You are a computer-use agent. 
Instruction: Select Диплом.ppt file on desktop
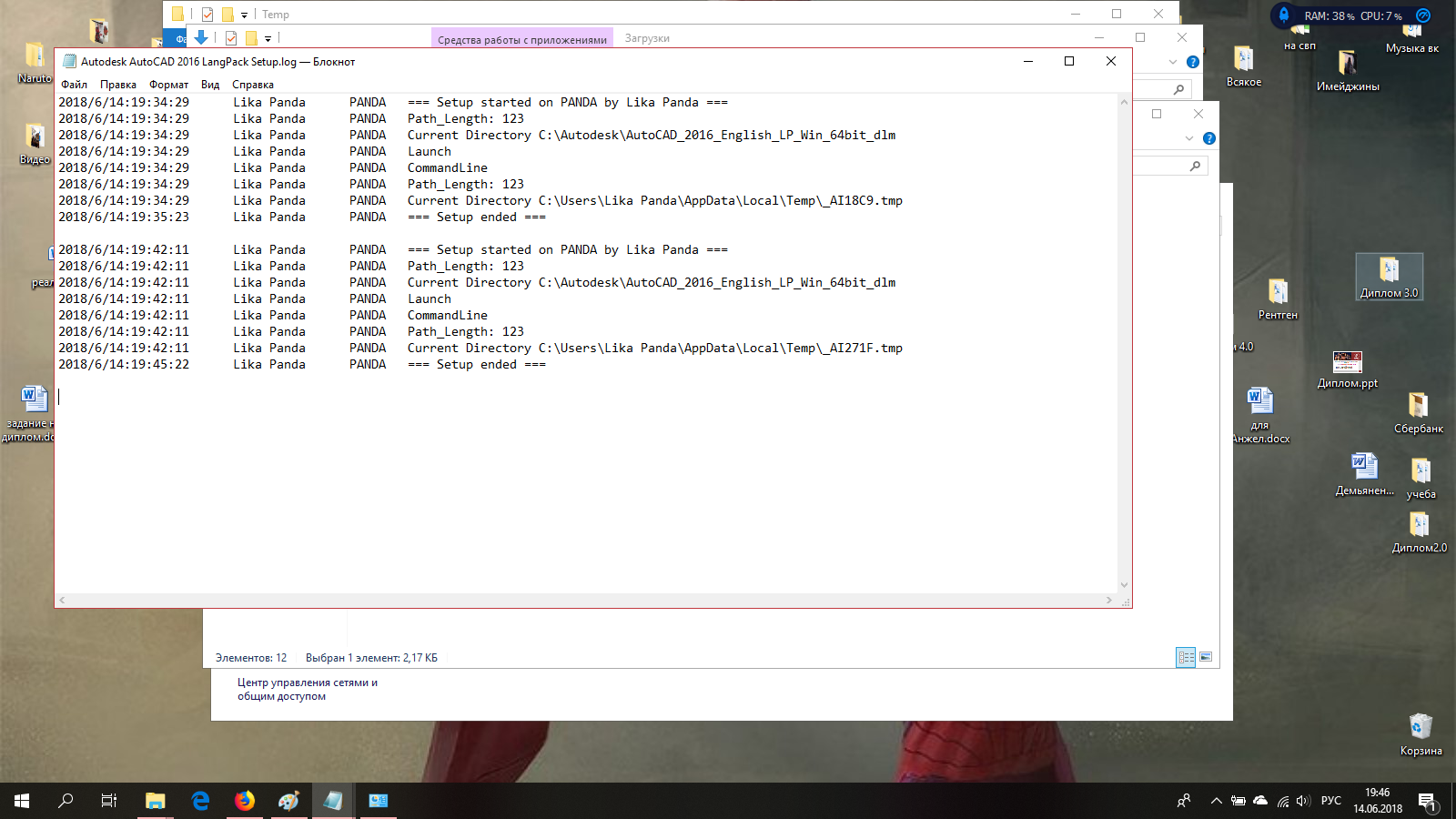(1348, 369)
